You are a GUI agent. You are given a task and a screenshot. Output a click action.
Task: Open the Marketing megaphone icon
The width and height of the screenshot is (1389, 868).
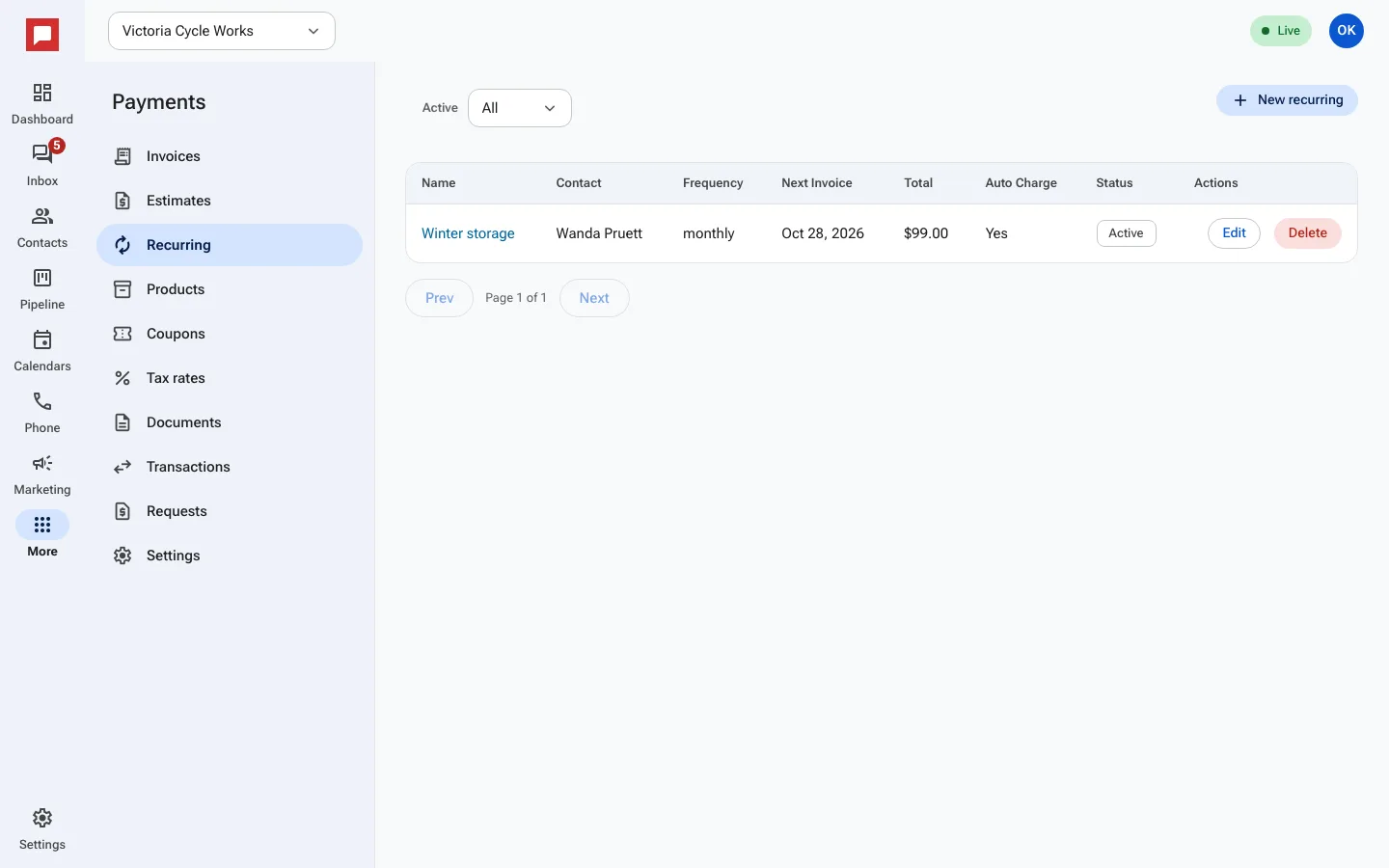click(42, 463)
